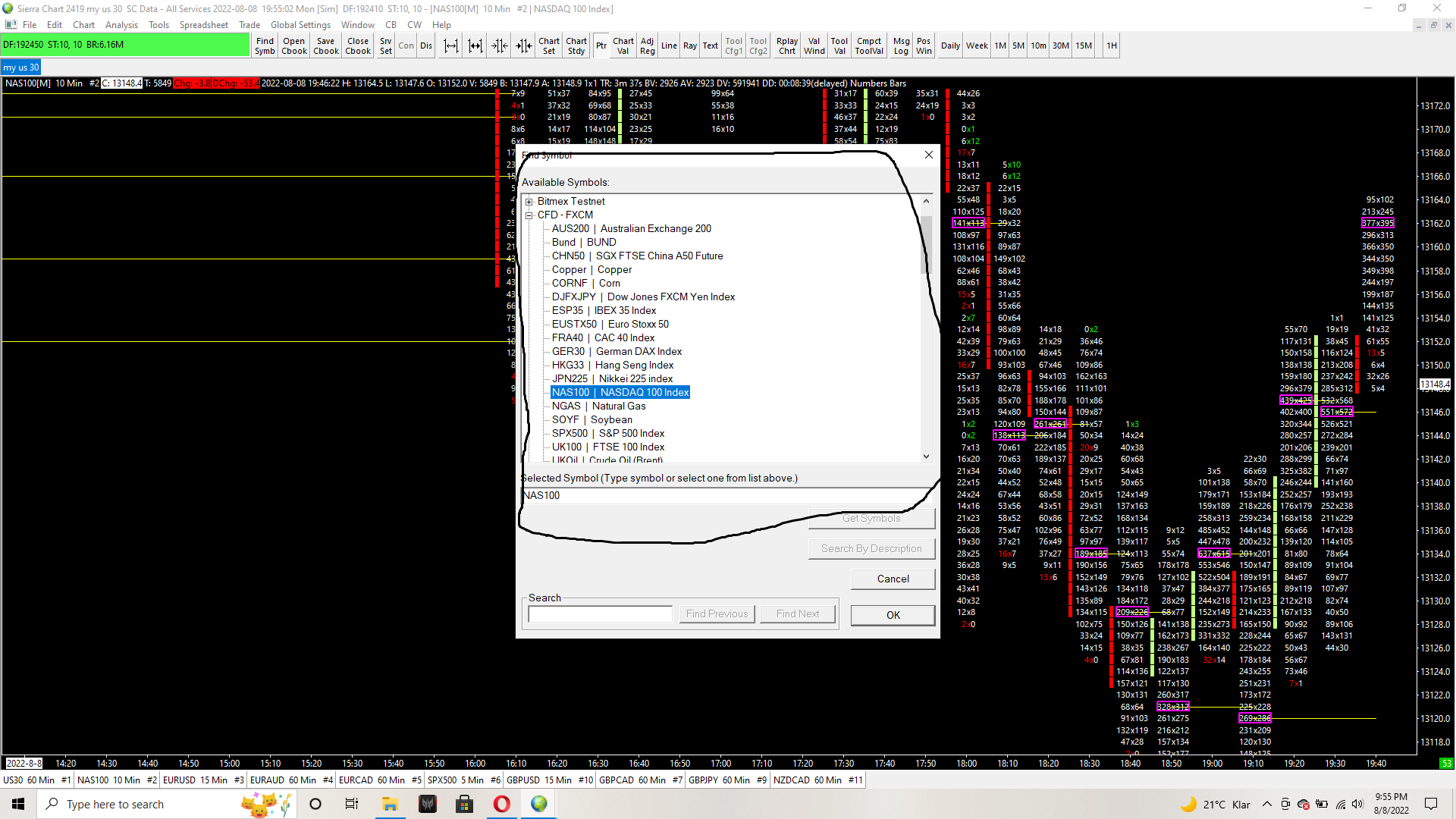The image size is (1456, 819).
Task: Toggle the Chart Values tool
Action: 623,46
